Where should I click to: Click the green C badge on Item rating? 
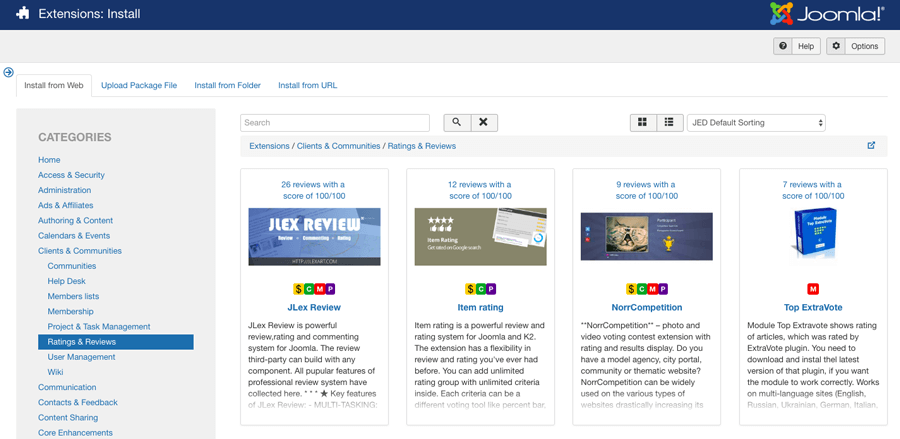480,289
